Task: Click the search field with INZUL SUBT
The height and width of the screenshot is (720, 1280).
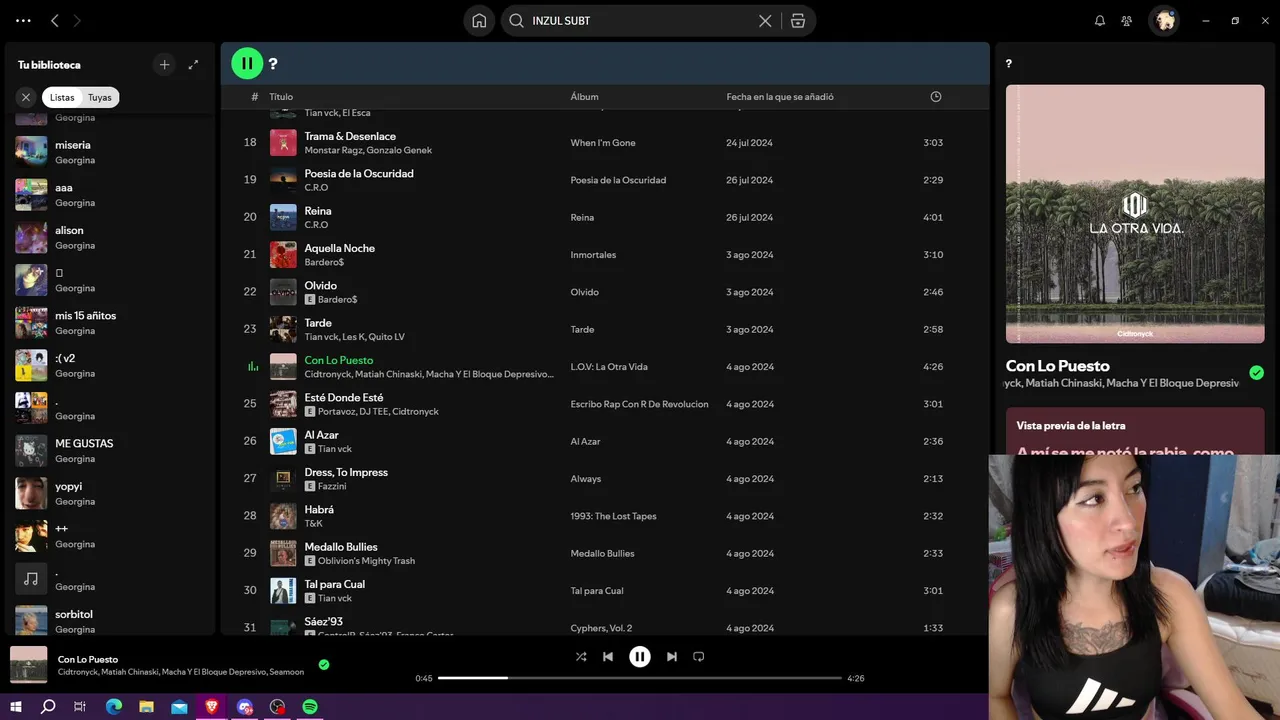Action: click(640, 21)
